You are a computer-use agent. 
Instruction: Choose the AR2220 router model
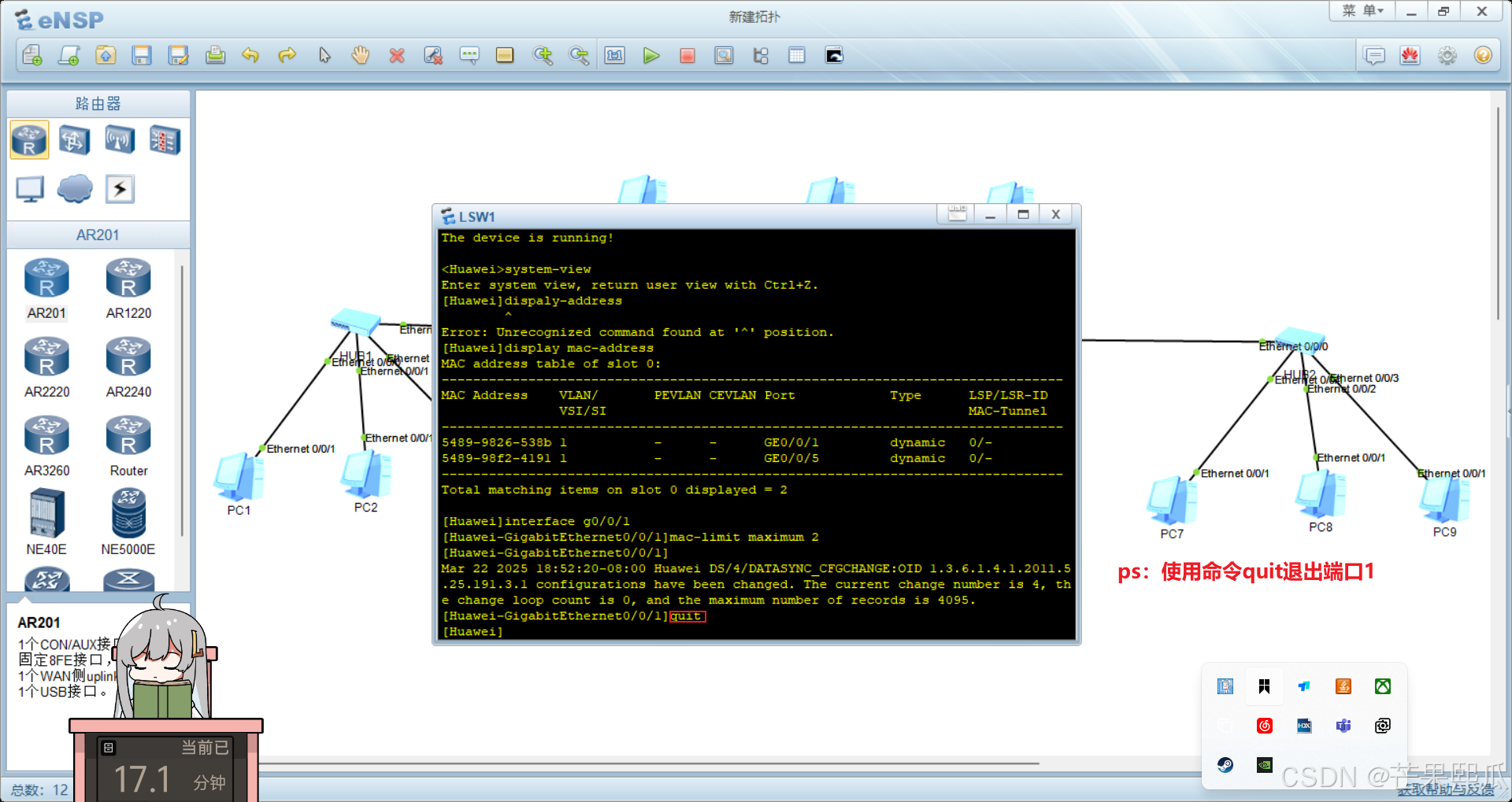tap(46, 368)
